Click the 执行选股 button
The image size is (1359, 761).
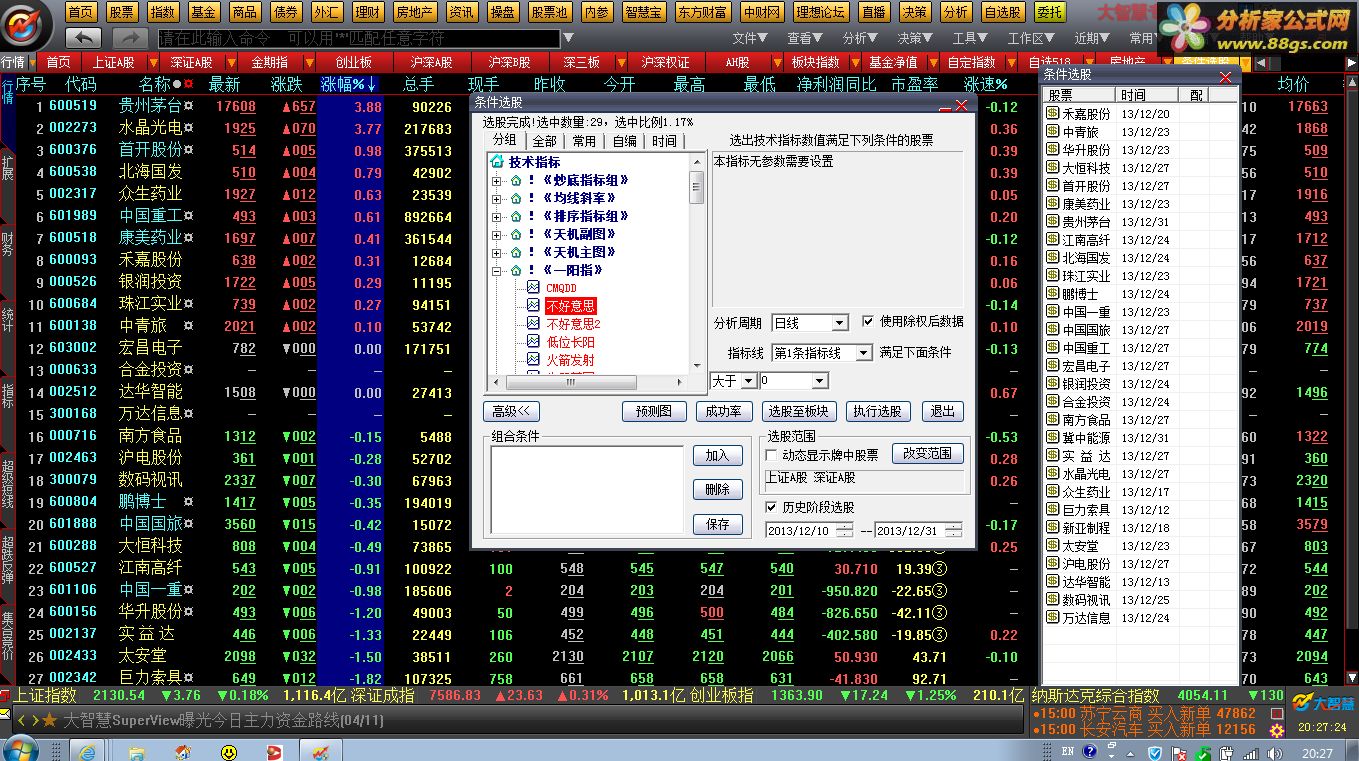[x=877, y=411]
